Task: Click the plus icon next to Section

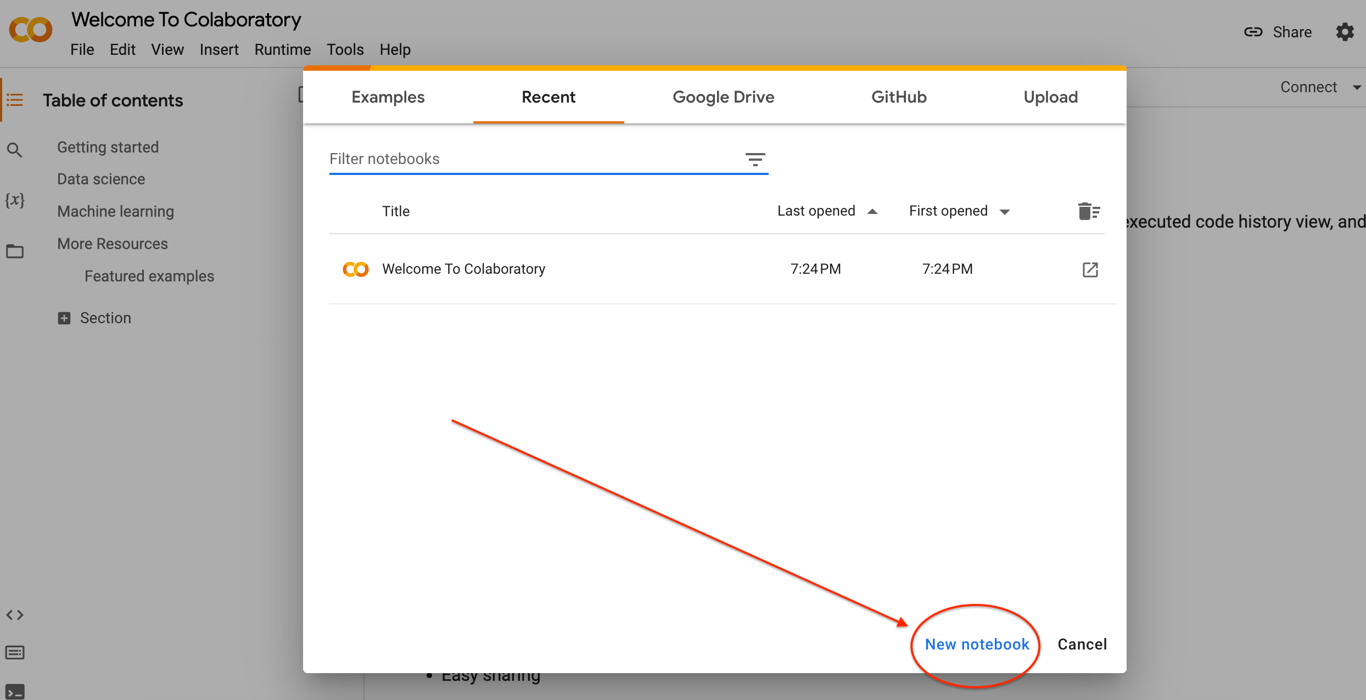Action: (64, 318)
